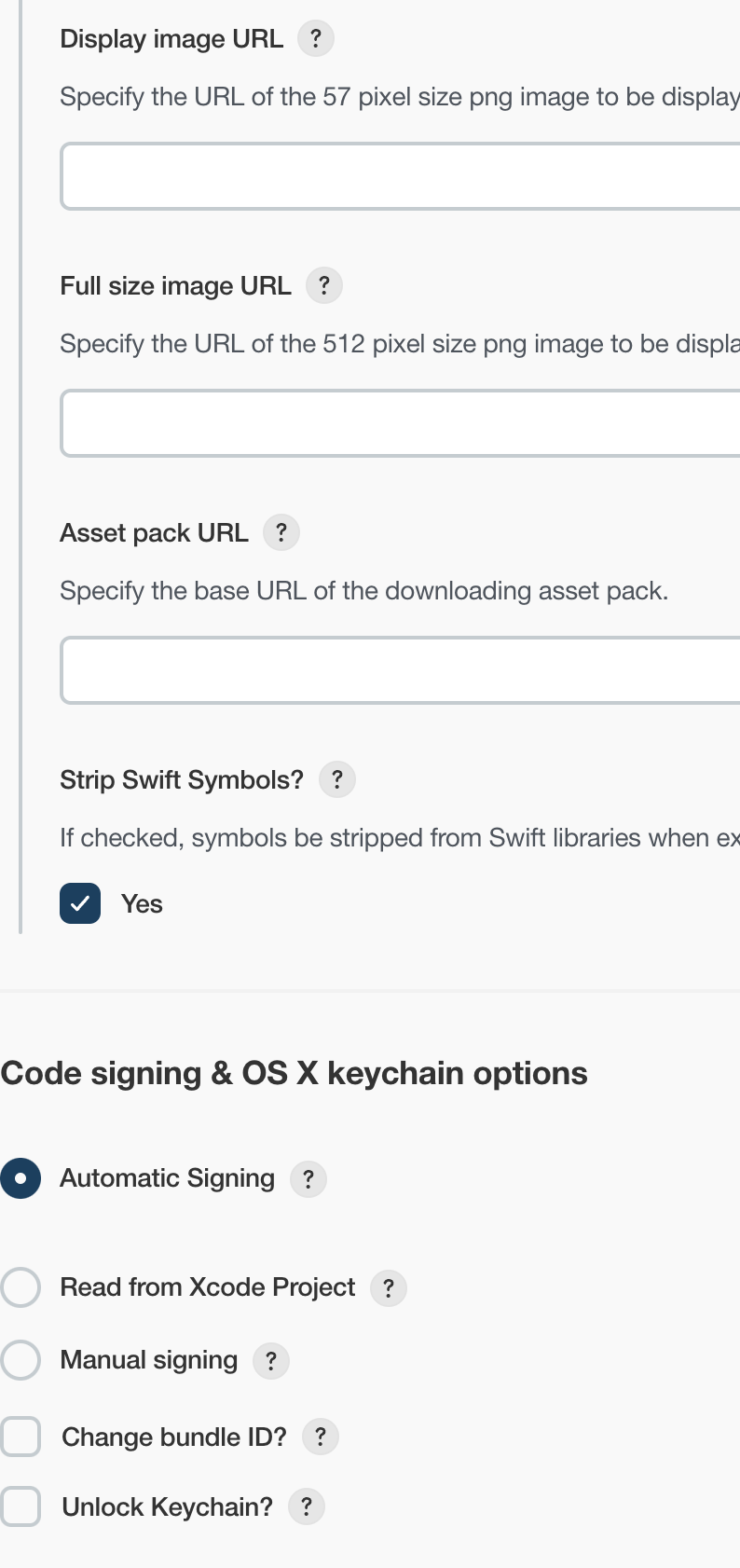The height and width of the screenshot is (1568, 740).
Task: Click the Yes label for Strip Swift Symbols
Action: click(x=142, y=904)
